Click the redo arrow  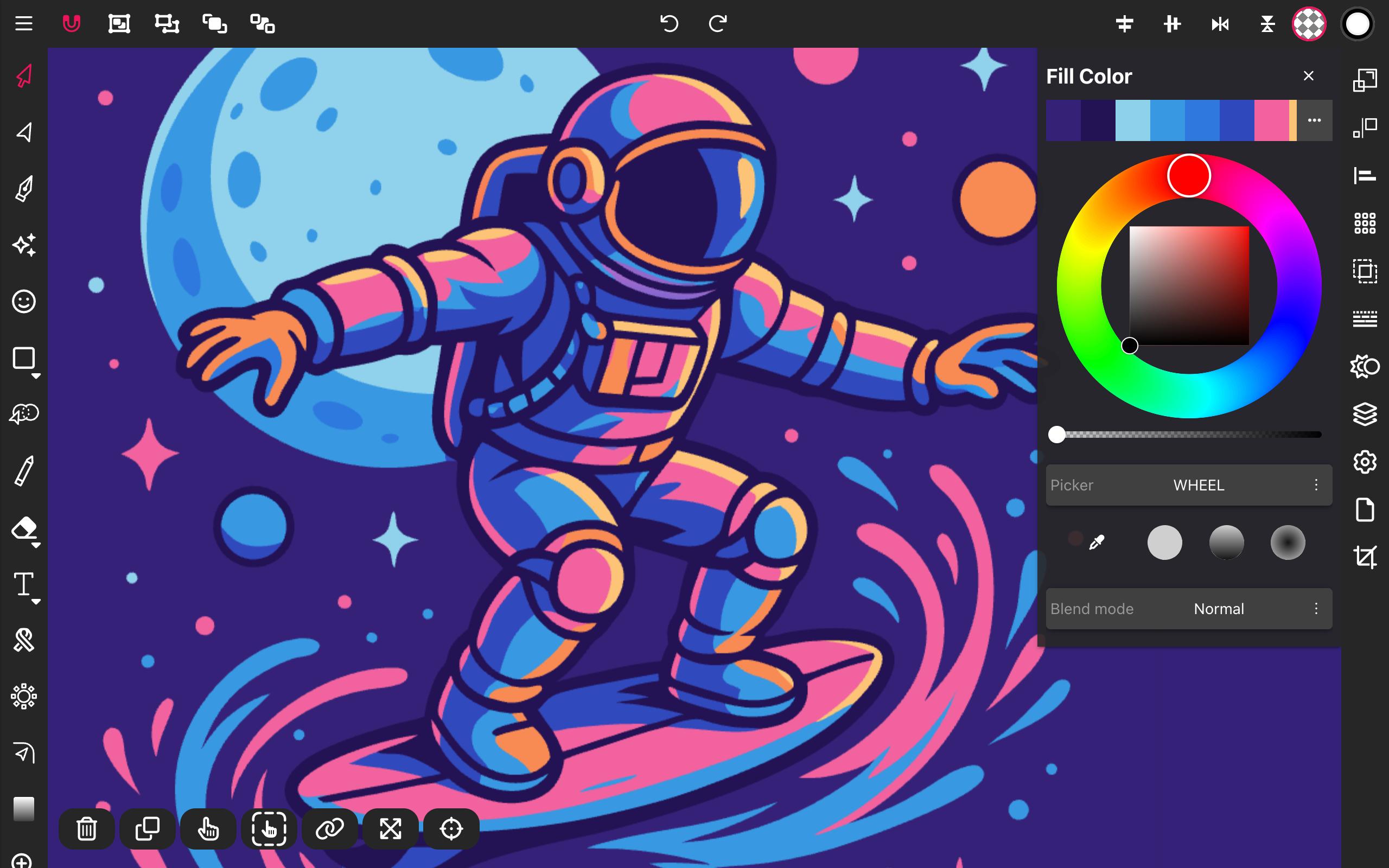point(717,23)
